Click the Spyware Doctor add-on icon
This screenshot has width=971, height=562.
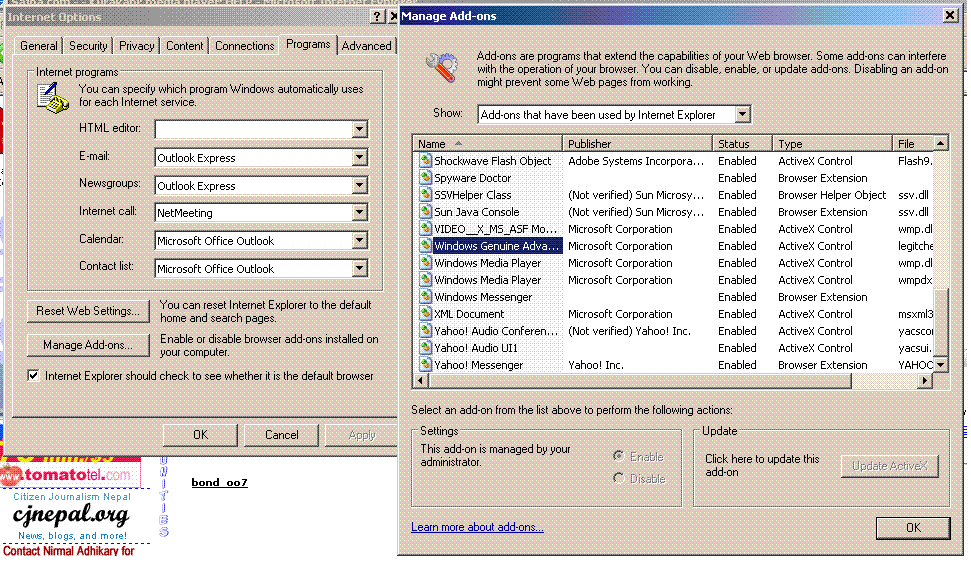[x=425, y=178]
